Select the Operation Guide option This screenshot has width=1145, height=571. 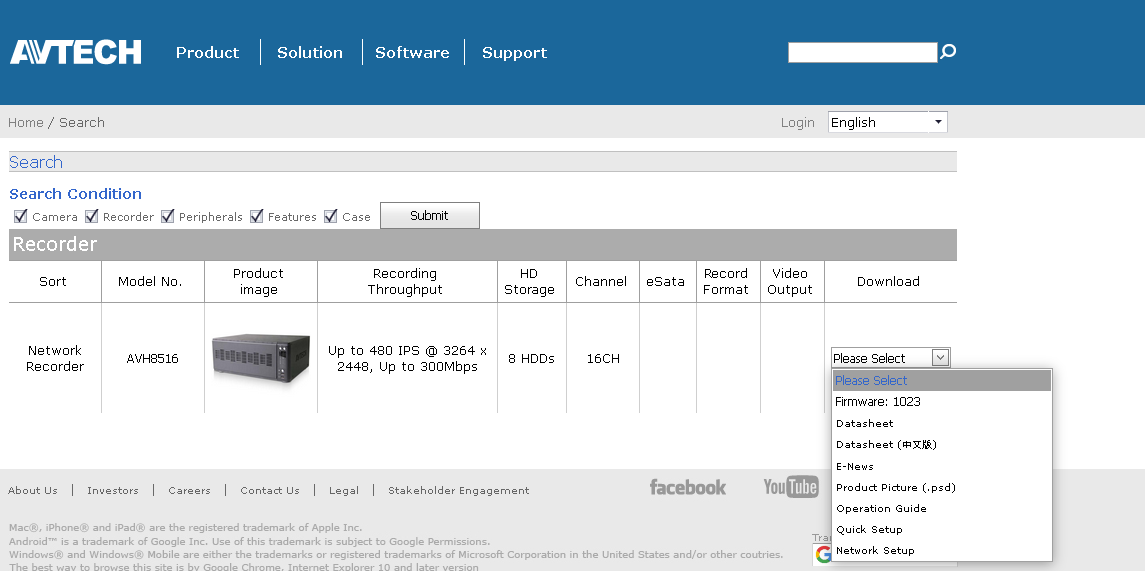[942, 508]
